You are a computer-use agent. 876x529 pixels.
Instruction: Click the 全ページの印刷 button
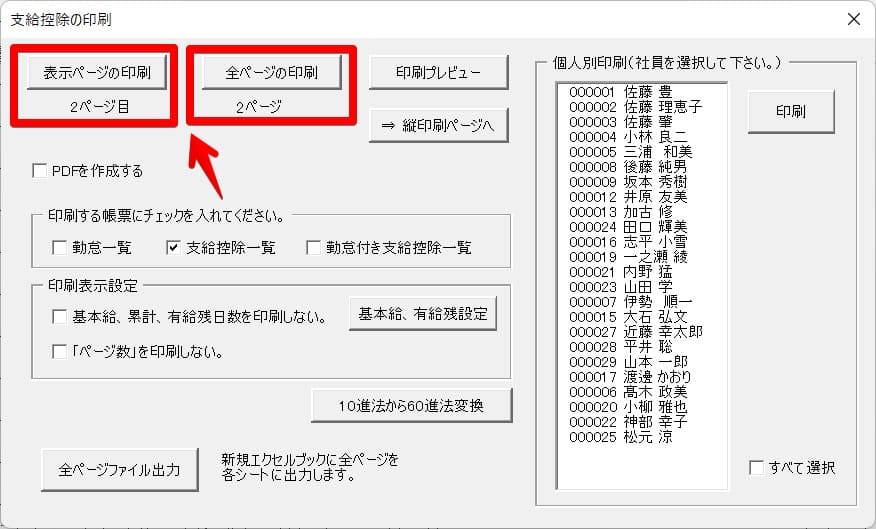tap(272, 72)
